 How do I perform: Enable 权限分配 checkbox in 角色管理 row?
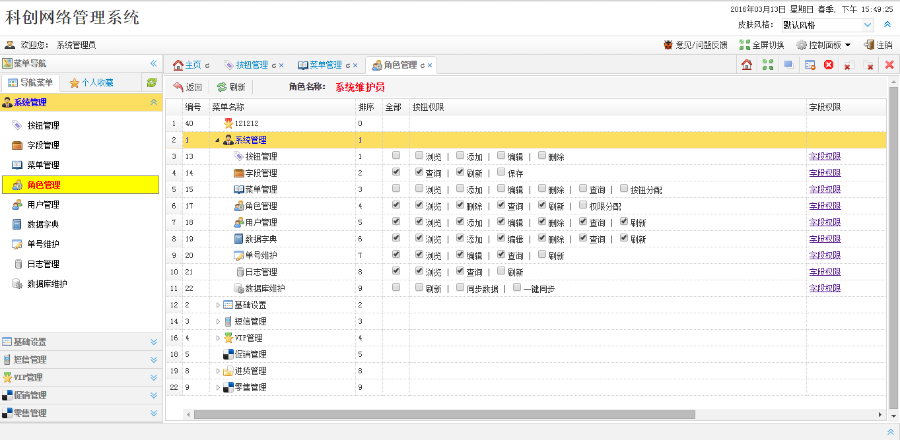coord(583,205)
